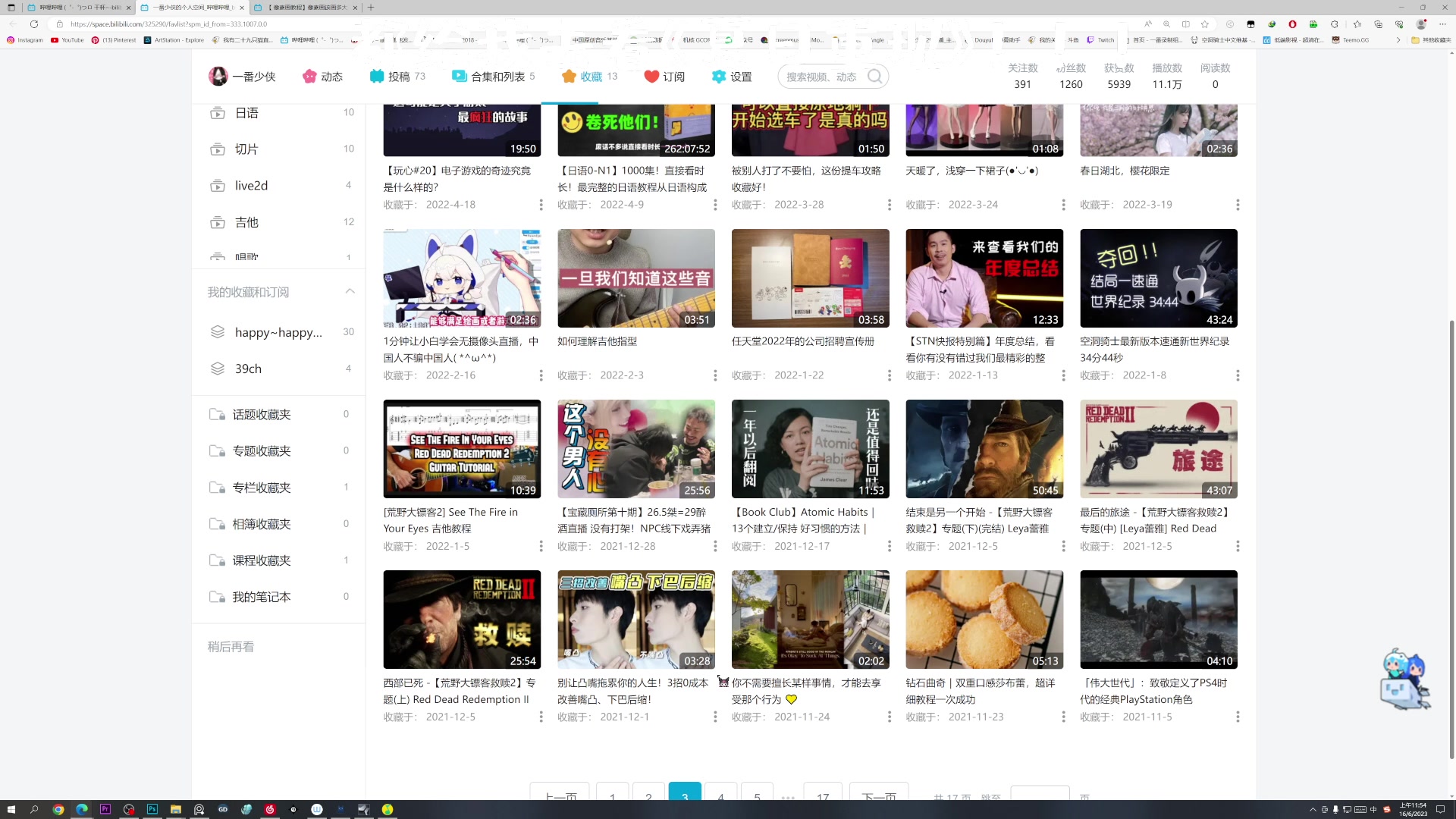The width and height of the screenshot is (1456, 819).
Task: Open a new browser tab
Action: pos(371,8)
